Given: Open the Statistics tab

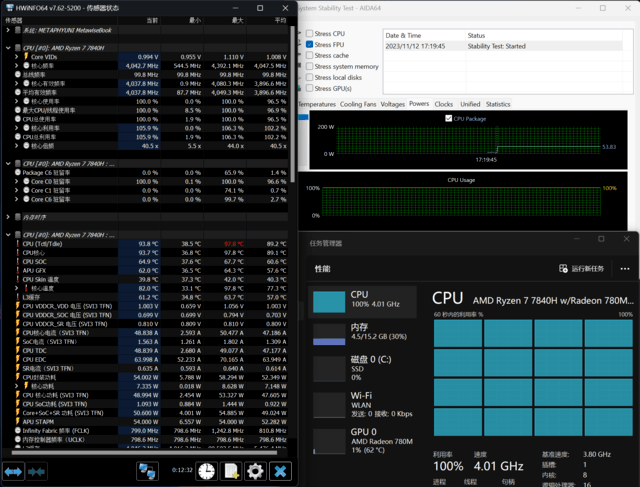Looking at the screenshot, I should pos(498,104).
